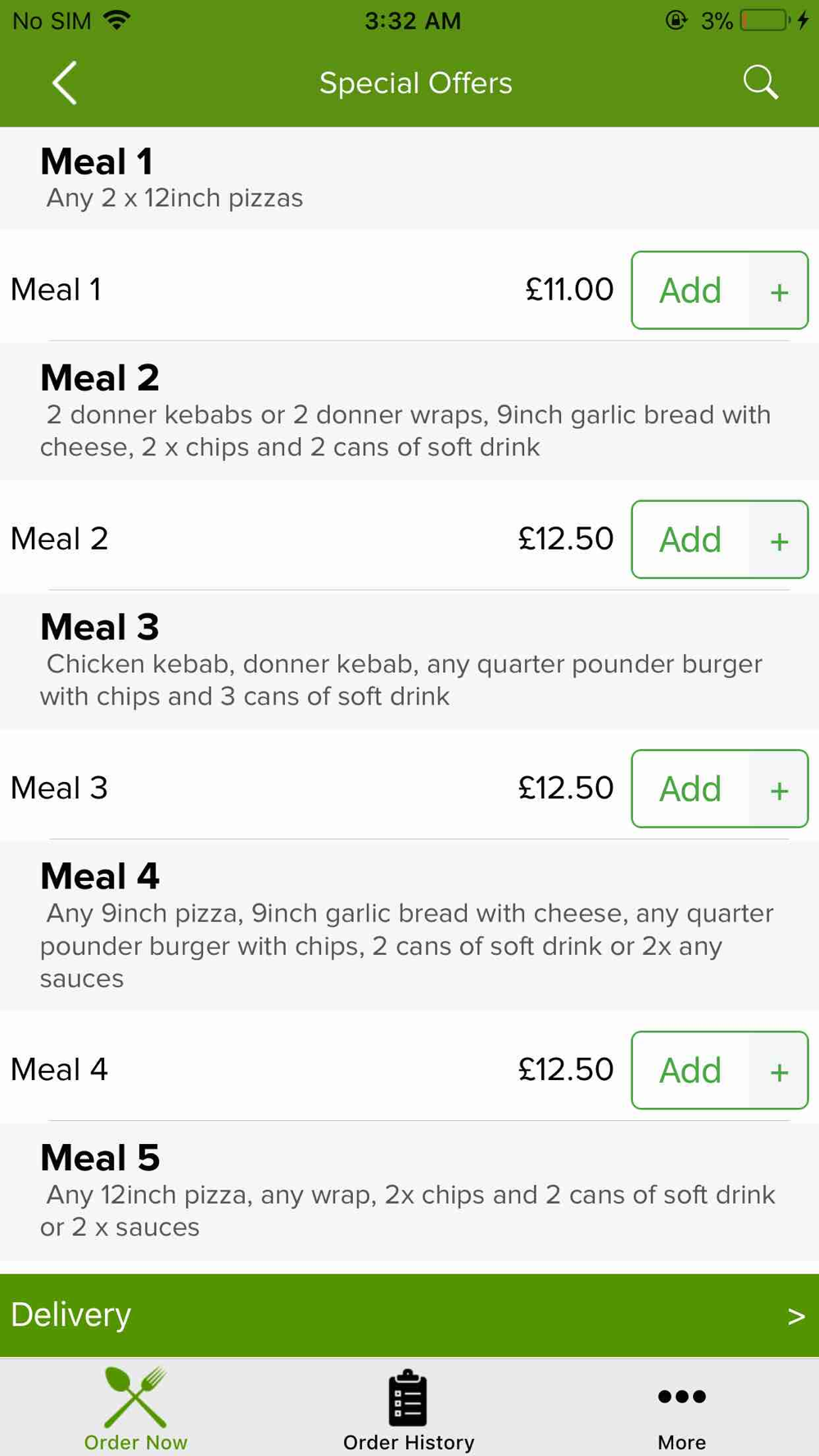Screen dimensions: 819x1456
Task: Open the search magnifier icon
Action: tap(760, 83)
